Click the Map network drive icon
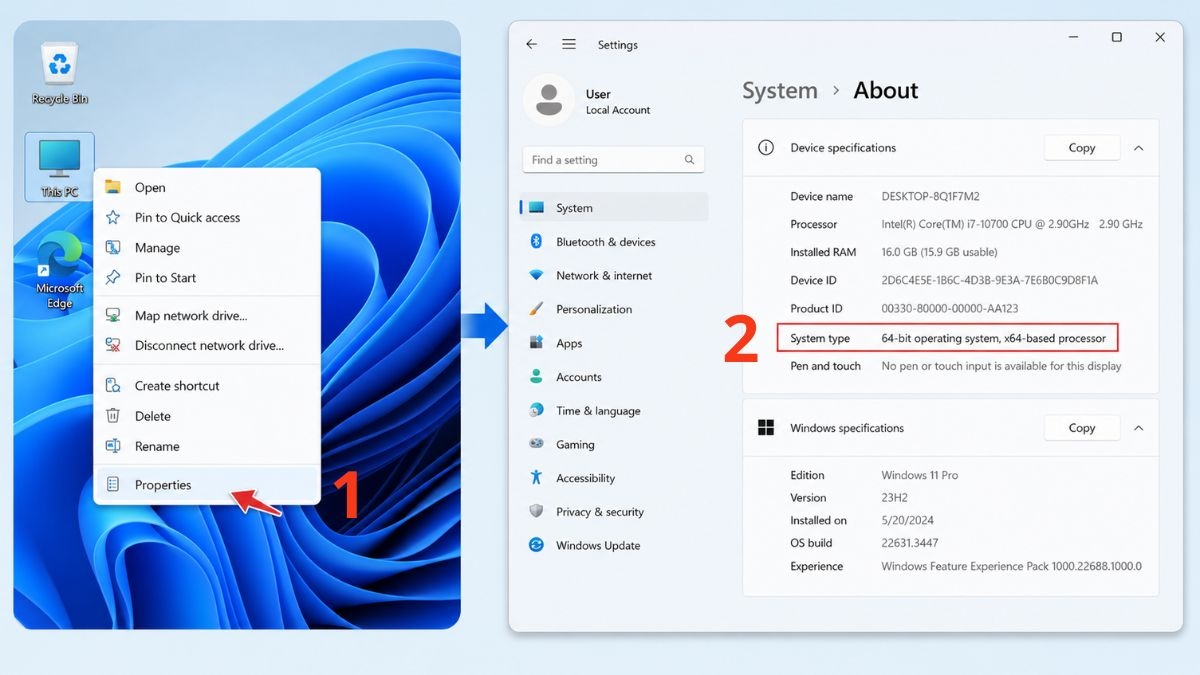The height and width of the screenshot is (675, 1200). coord(113,315)
